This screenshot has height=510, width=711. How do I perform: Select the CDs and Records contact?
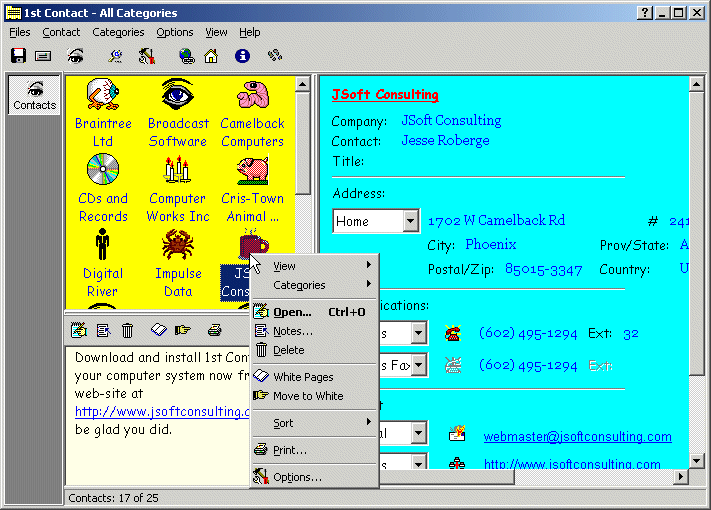pos(103,188)
